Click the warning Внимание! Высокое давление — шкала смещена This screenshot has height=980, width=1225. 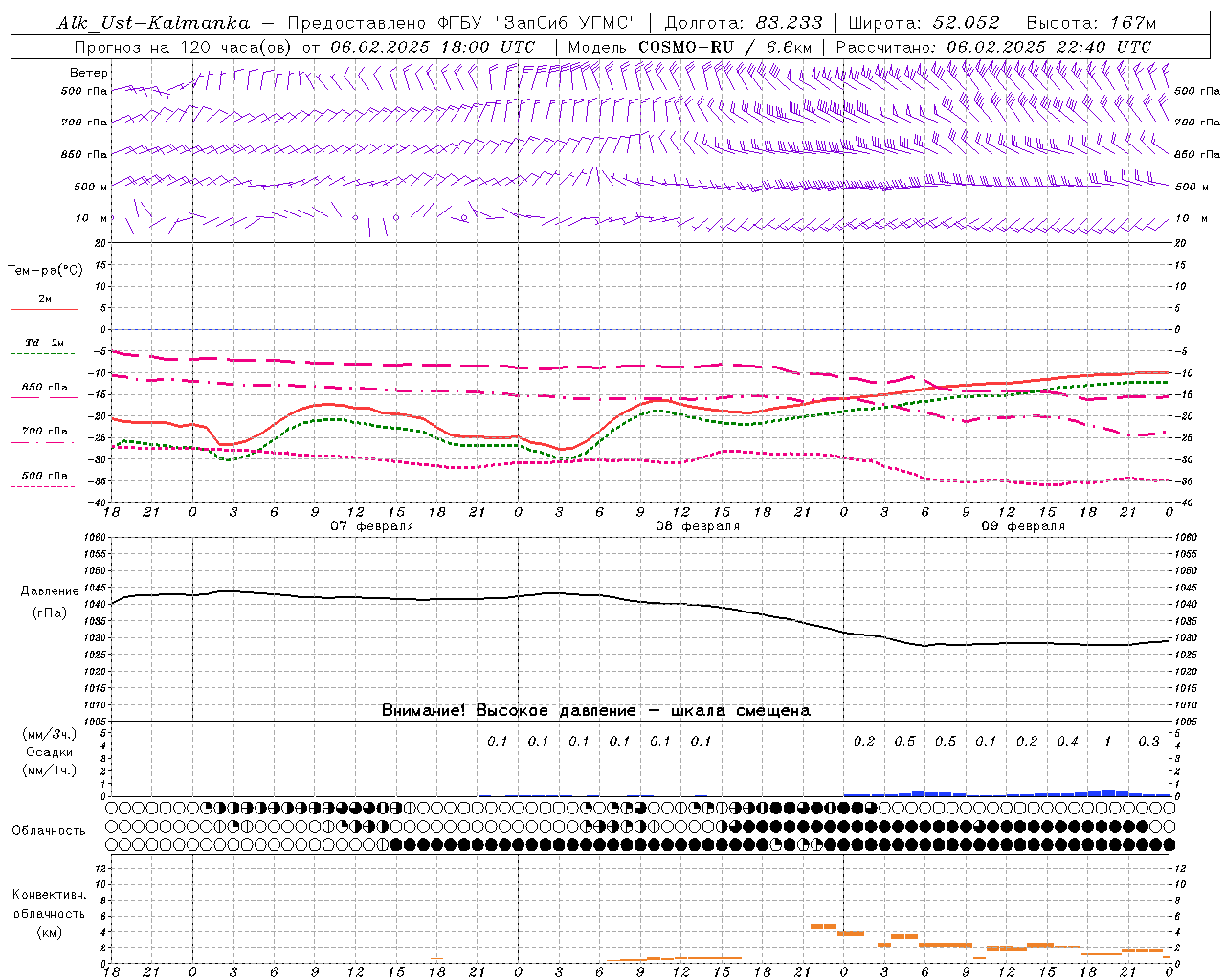595,711
